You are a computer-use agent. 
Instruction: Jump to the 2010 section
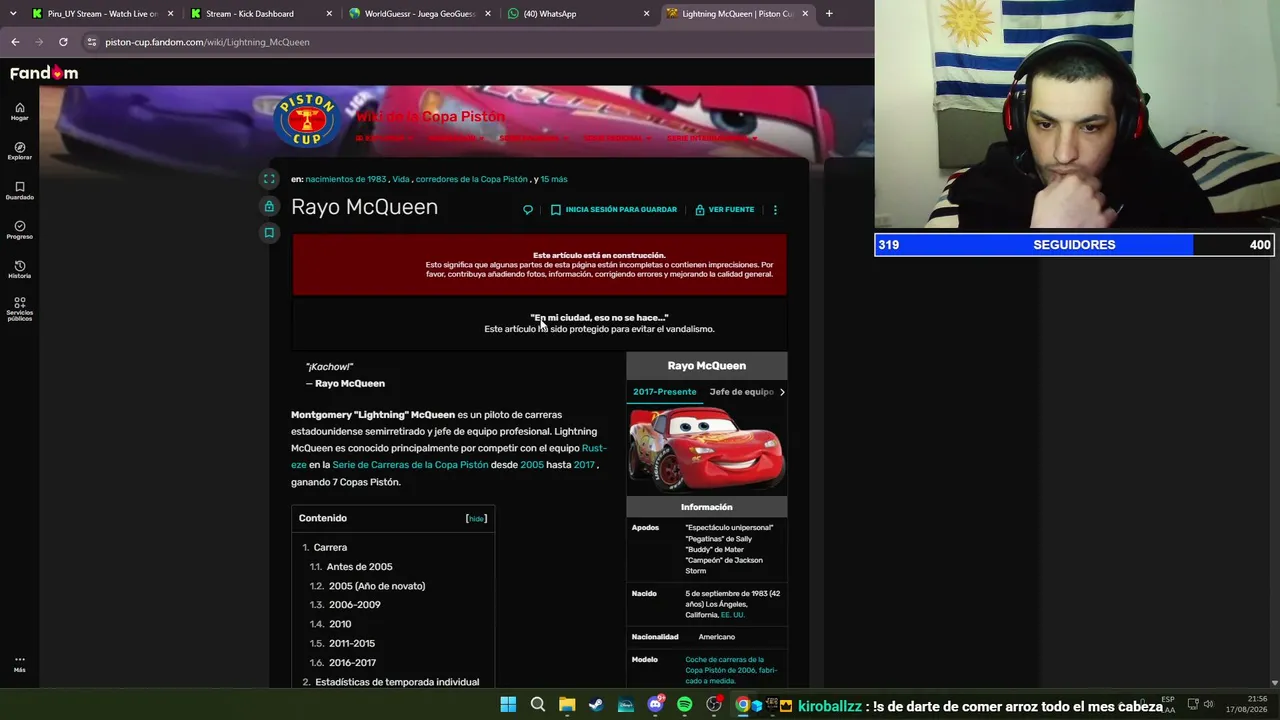point(340,624)
